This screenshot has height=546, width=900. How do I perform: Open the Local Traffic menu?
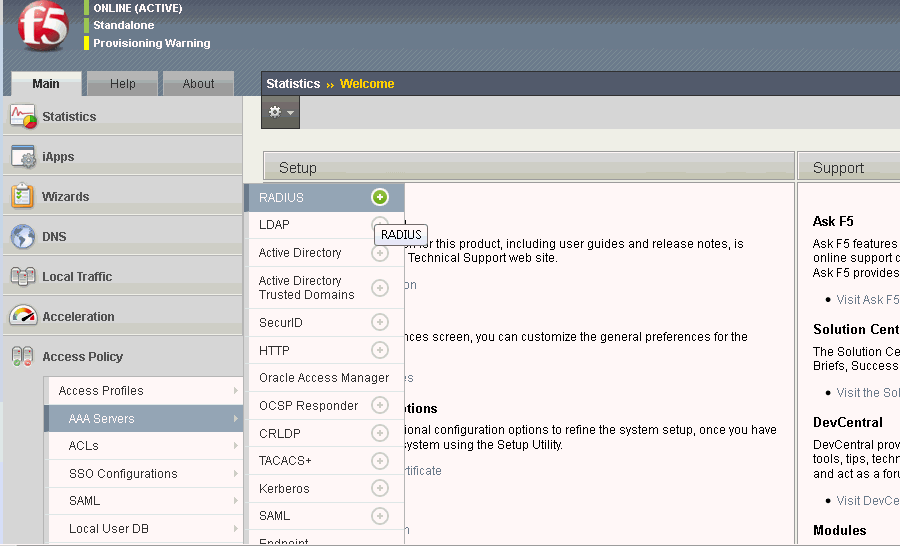click(77, 277)
